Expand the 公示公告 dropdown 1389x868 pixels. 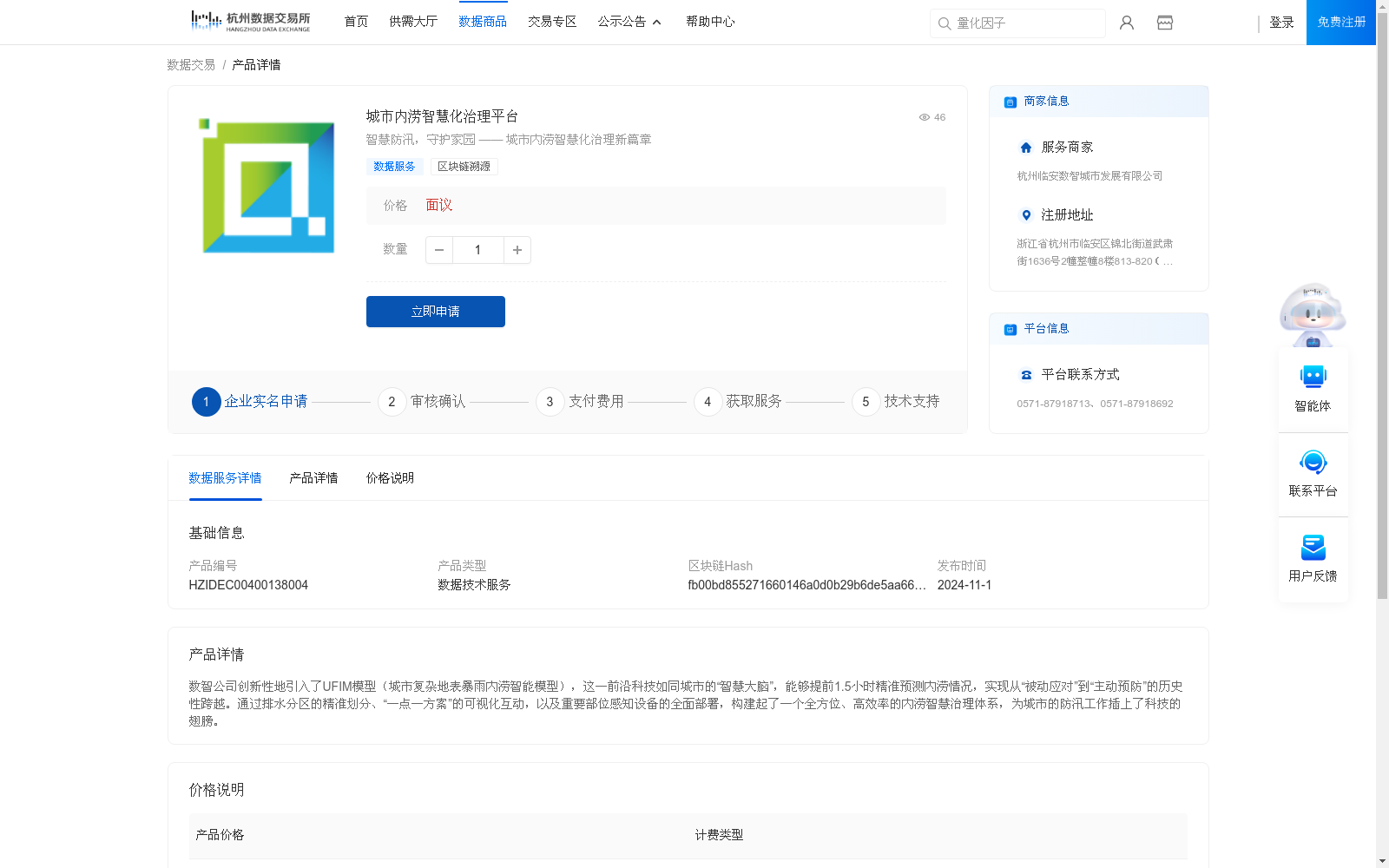coord(629,22)
